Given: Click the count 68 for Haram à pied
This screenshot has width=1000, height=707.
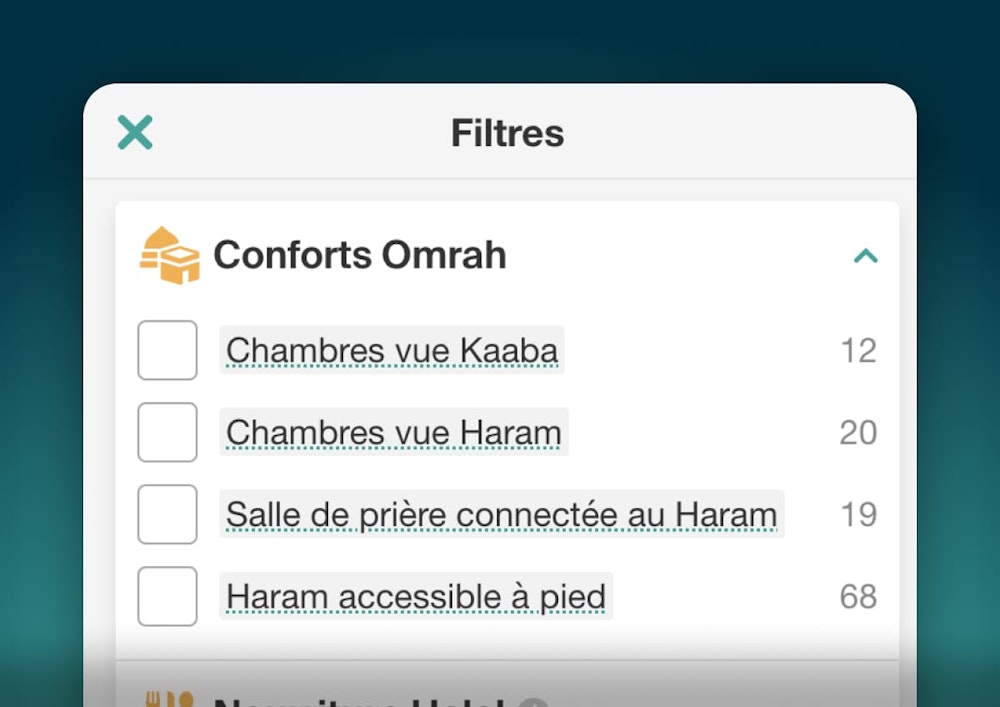Looking at the screenshot, I should [858, 596].
